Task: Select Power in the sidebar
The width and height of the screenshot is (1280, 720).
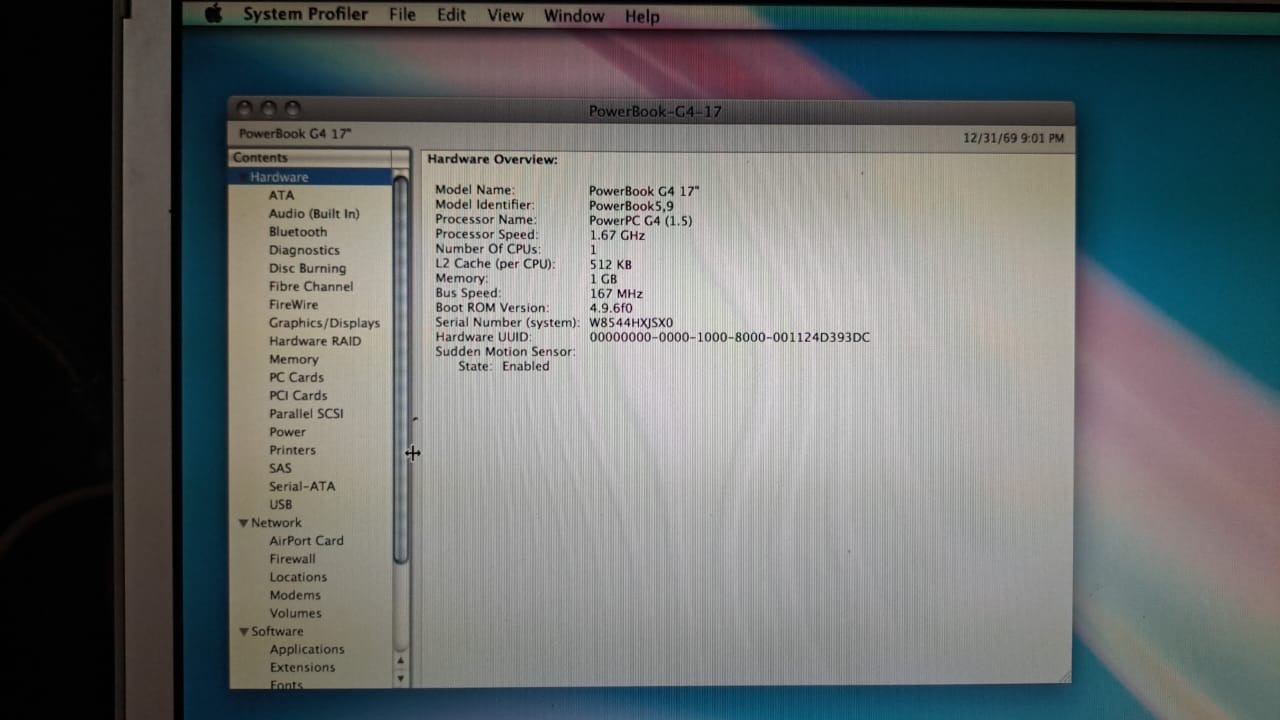Action: click(x=287, y=431)
